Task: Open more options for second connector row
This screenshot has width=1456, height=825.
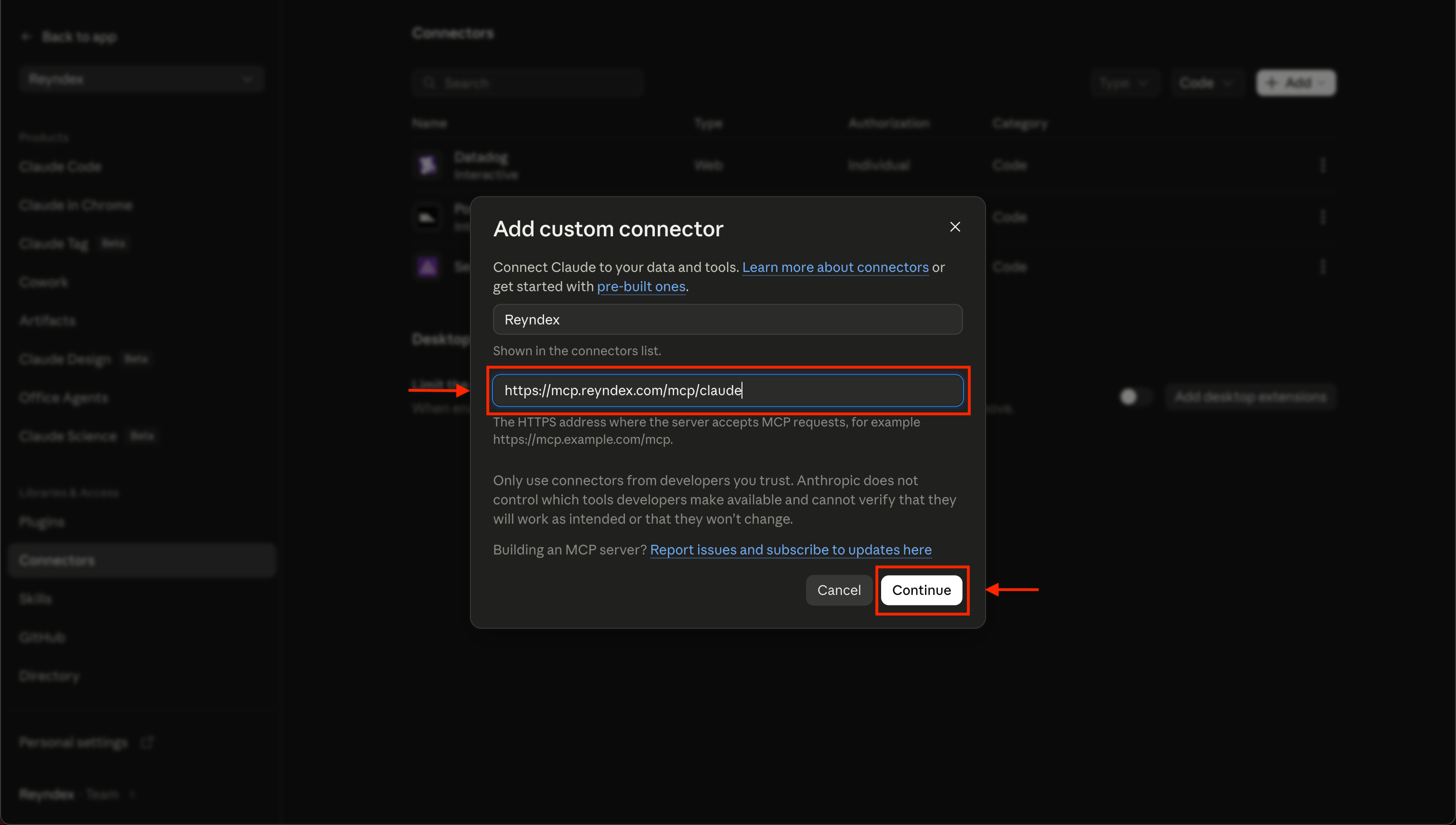Action: point(1323,217)
